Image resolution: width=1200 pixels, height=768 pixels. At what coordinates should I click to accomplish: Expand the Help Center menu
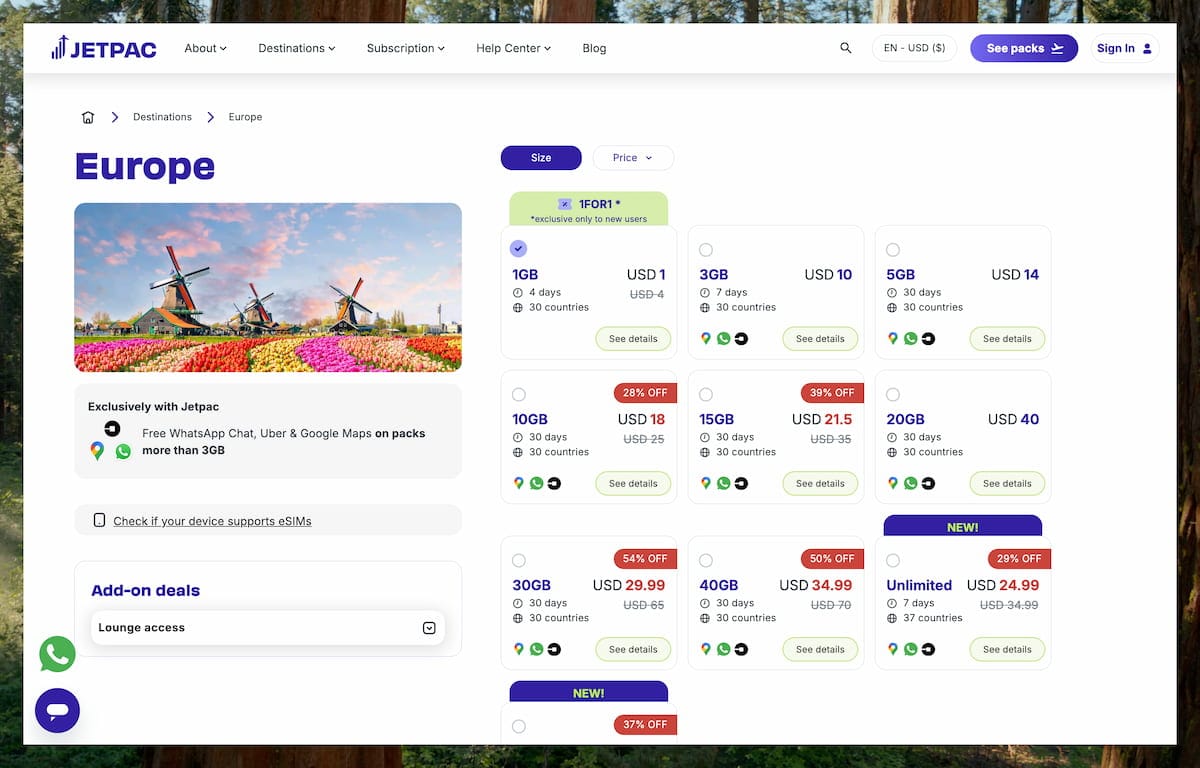[514, 48]
